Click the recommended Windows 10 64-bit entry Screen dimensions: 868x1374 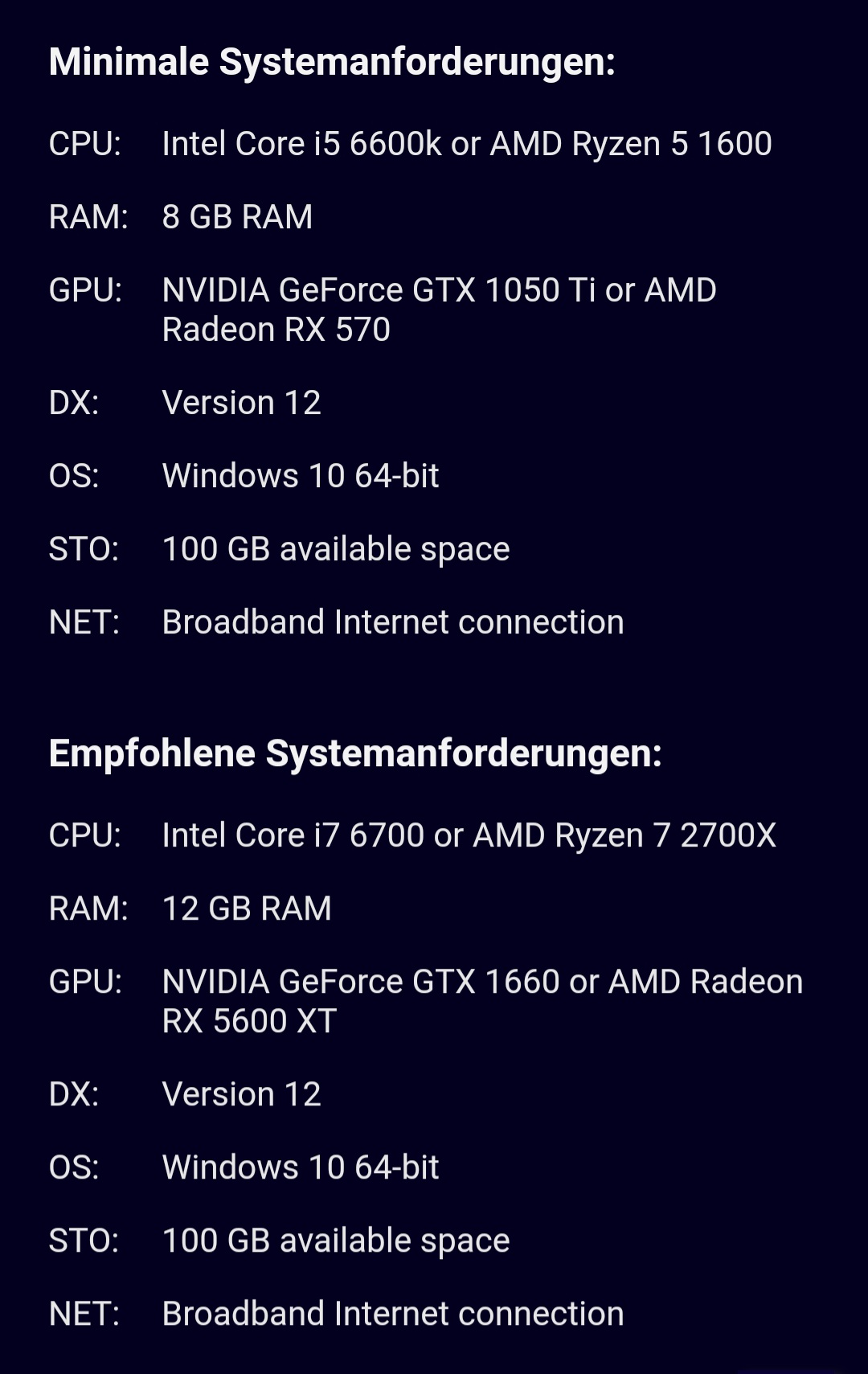point(301,1167)
